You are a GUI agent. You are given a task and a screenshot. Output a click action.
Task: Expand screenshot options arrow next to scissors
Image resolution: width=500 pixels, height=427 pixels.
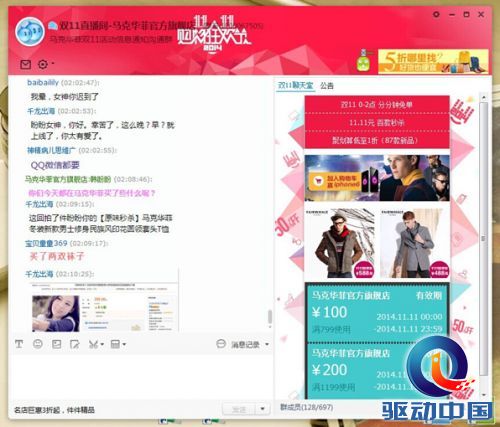pos(102,344)
